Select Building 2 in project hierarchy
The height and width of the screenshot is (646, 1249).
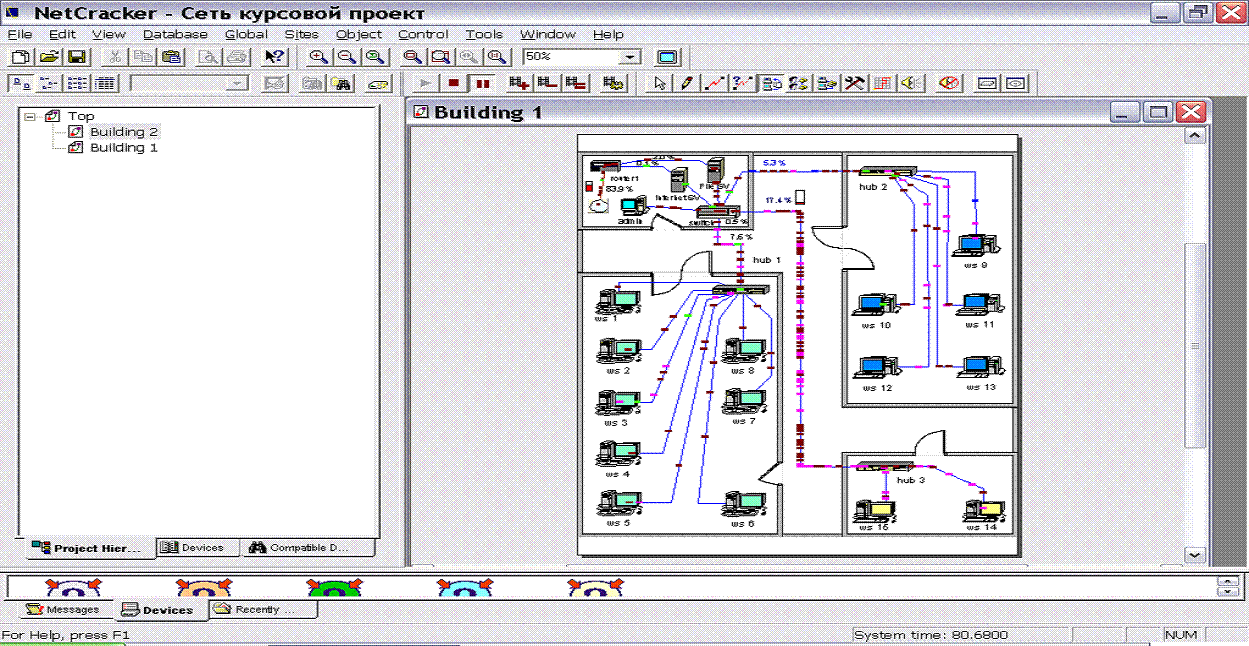point(123,132)
